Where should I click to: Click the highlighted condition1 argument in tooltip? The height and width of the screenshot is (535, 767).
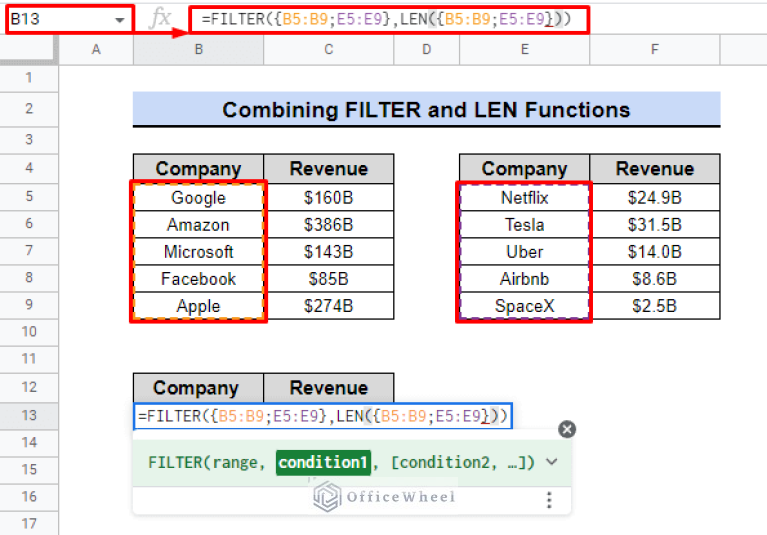[x=323, y=462]
